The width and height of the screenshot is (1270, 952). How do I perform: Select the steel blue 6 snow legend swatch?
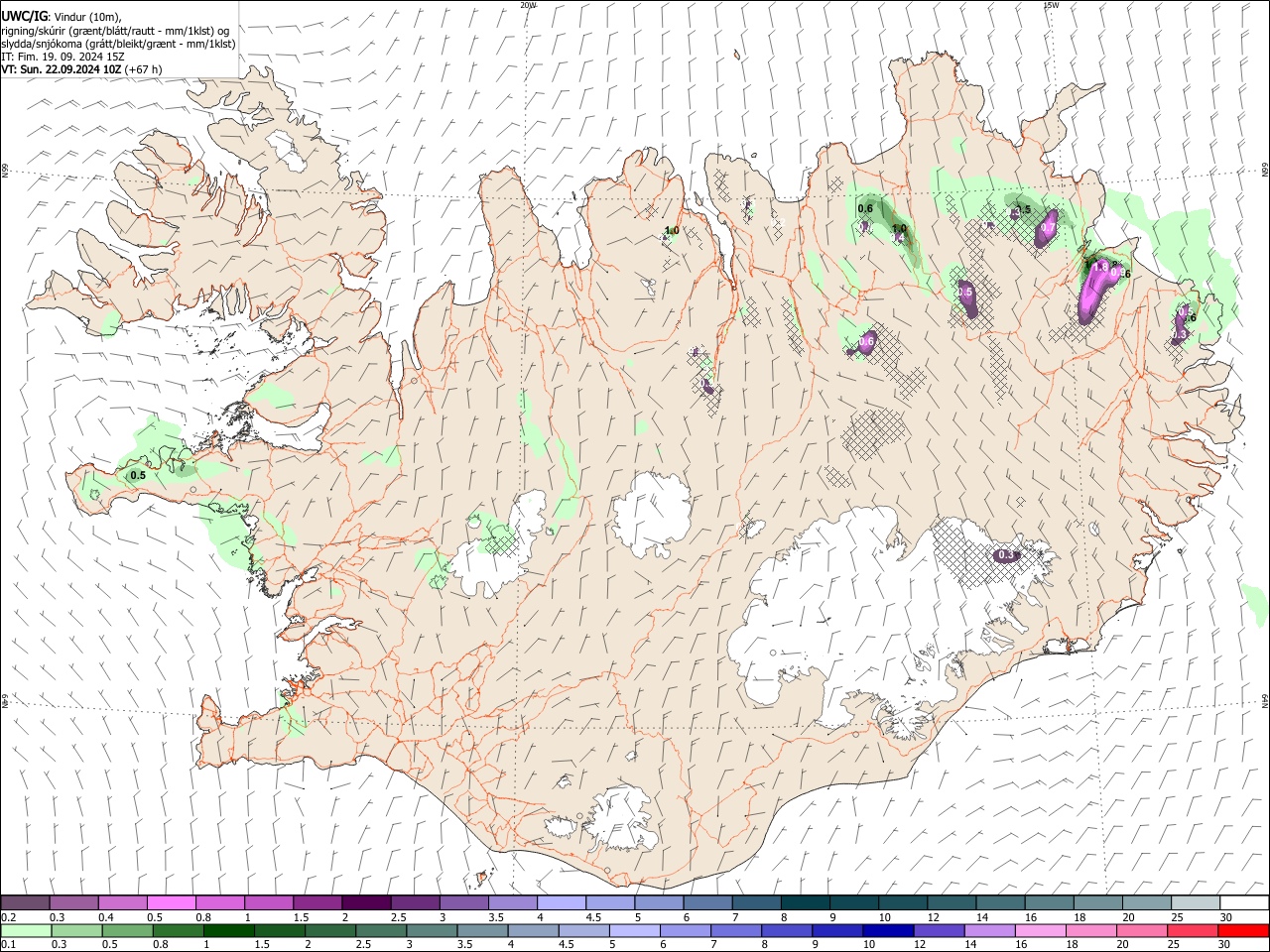coord(706,903)
